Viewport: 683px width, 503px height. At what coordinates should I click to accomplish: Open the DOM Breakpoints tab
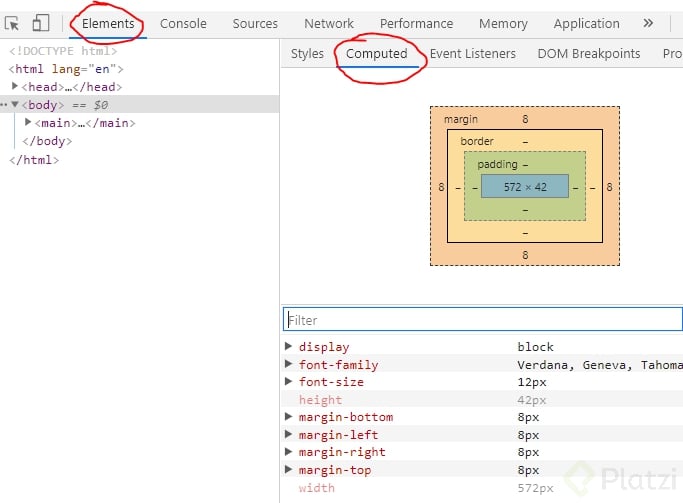pyautogui.click(x=588, y=54)
